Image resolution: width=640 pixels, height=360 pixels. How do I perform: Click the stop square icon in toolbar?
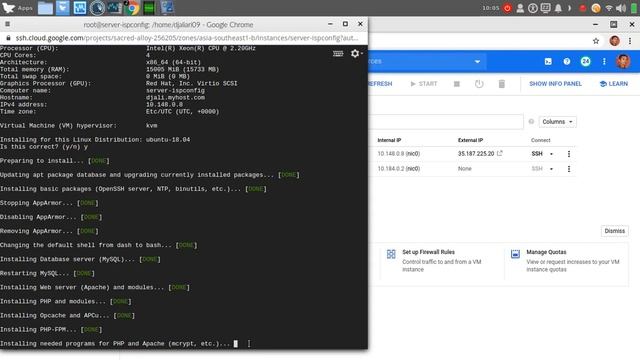(457, 84)
